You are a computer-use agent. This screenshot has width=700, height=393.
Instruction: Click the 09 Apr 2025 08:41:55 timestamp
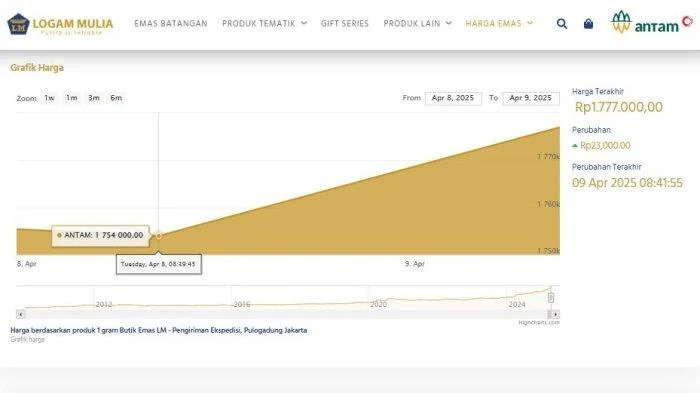coord(627,183)
